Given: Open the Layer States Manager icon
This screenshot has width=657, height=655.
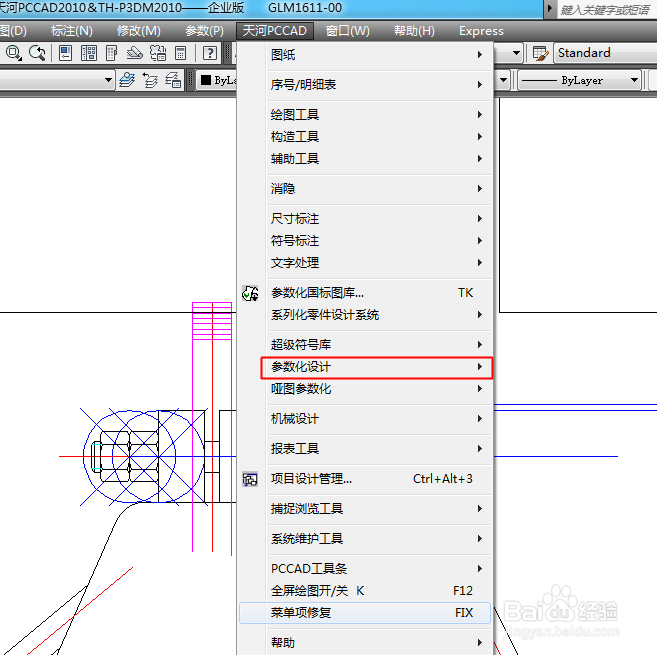Looking at the screenshot, I should click(x=173, y=80).
